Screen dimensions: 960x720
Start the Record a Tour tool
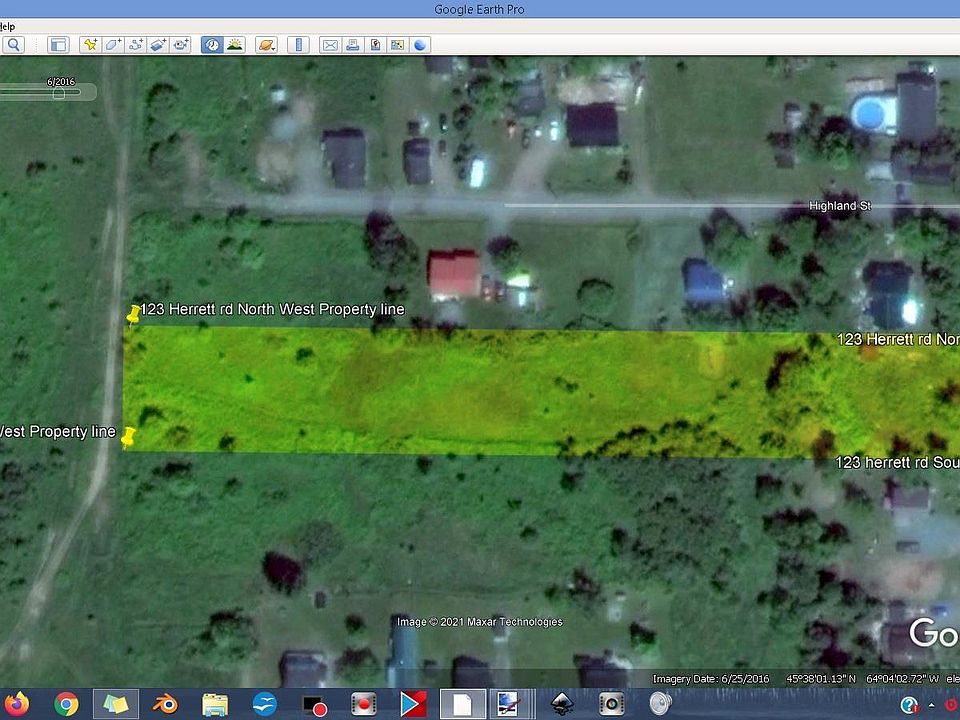coord(180,44)
